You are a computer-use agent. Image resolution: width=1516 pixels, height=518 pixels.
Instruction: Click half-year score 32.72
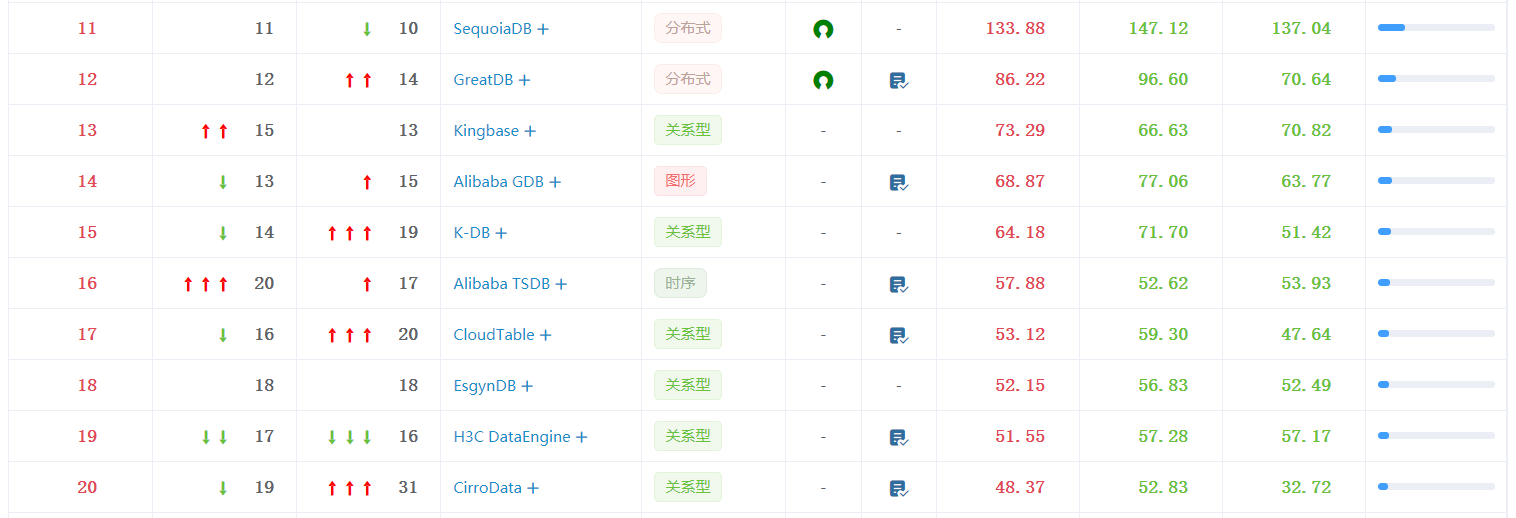pyautogui.click(x=1306, y=488)
